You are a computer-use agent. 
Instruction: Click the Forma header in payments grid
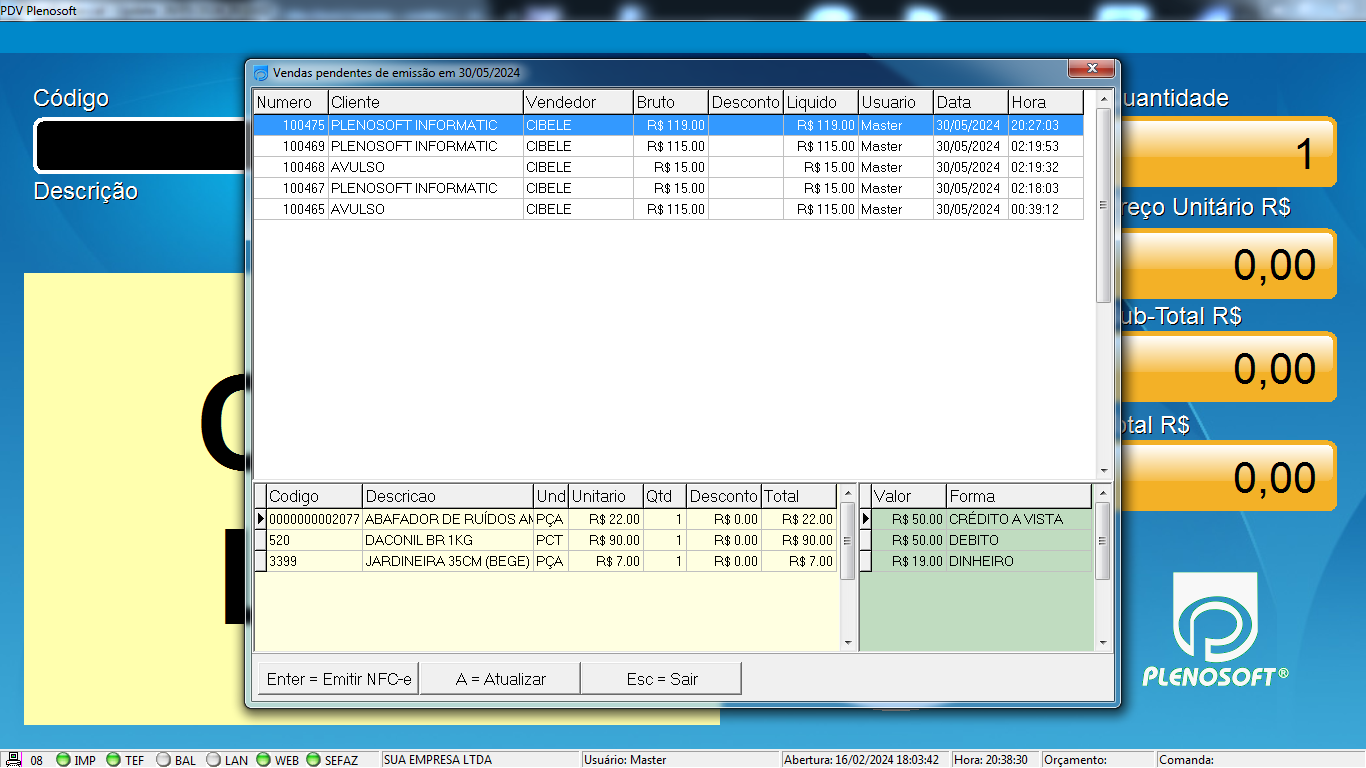coord(1019,496)
